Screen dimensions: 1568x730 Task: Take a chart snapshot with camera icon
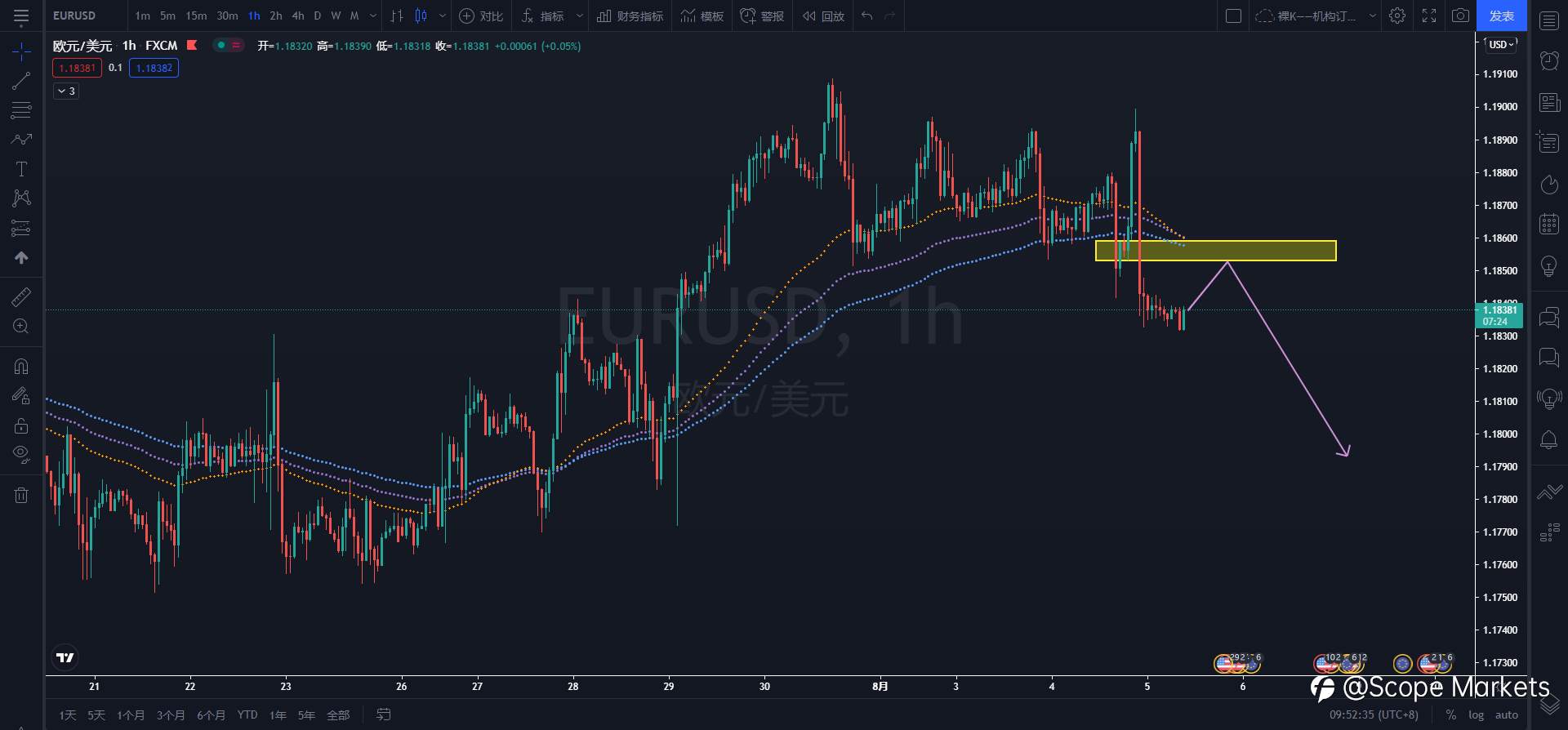pos(1460,16)
